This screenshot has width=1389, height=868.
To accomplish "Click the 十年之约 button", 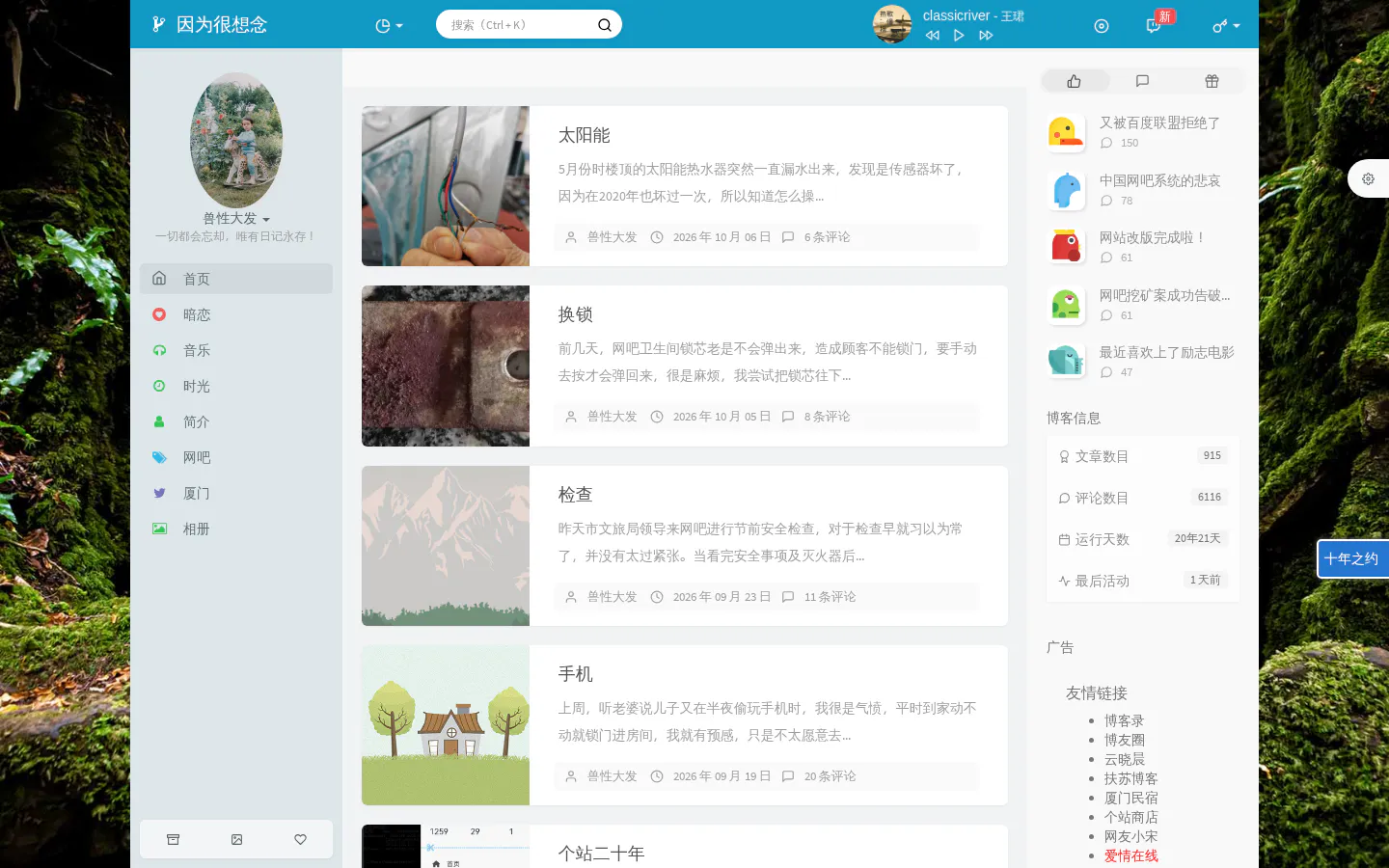I will (x=1352, y=559).
